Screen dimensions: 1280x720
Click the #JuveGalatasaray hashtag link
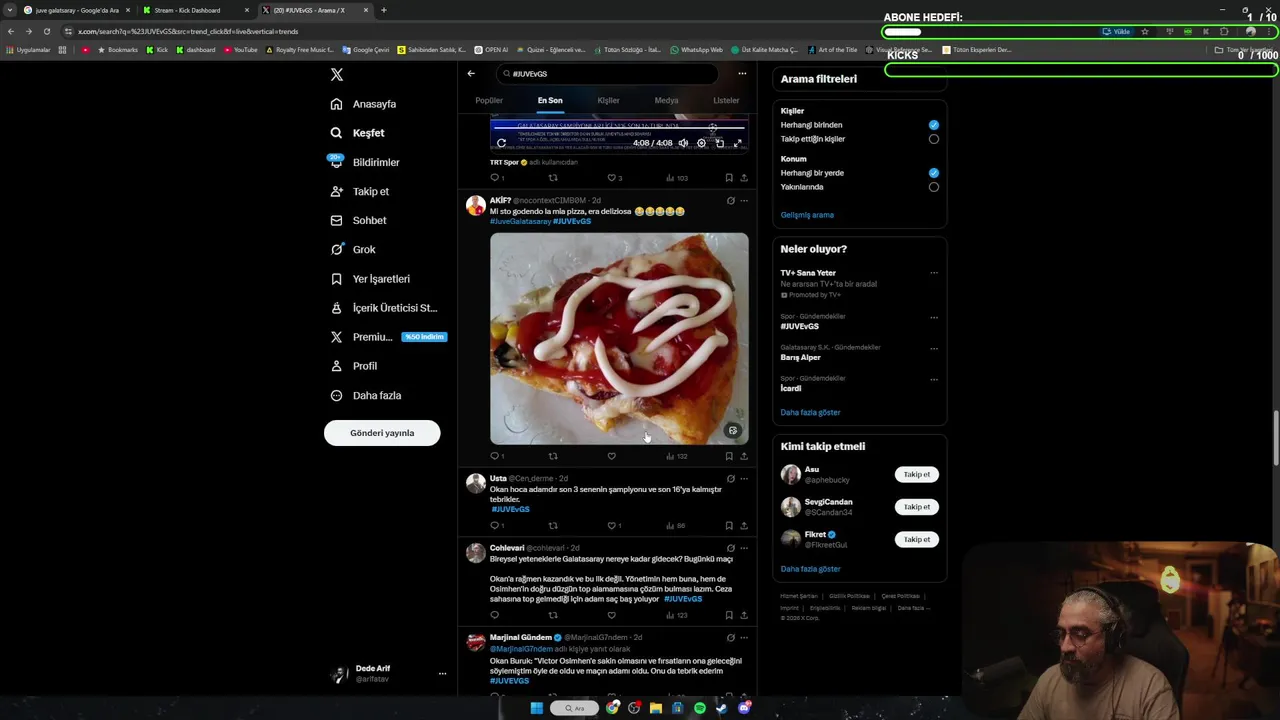tap(520, 221)
